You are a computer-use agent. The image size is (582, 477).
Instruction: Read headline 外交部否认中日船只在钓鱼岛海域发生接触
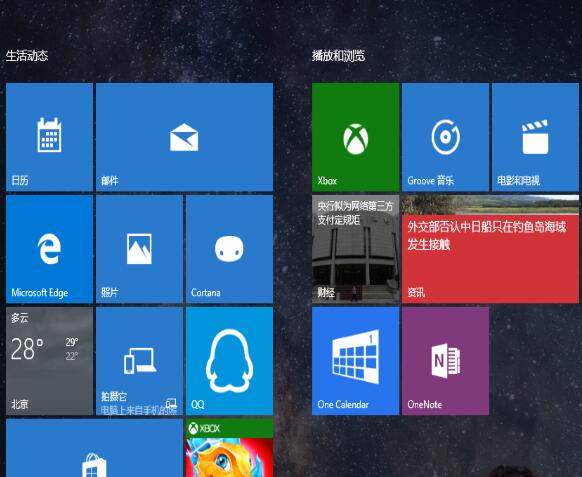tap(487, 235)
